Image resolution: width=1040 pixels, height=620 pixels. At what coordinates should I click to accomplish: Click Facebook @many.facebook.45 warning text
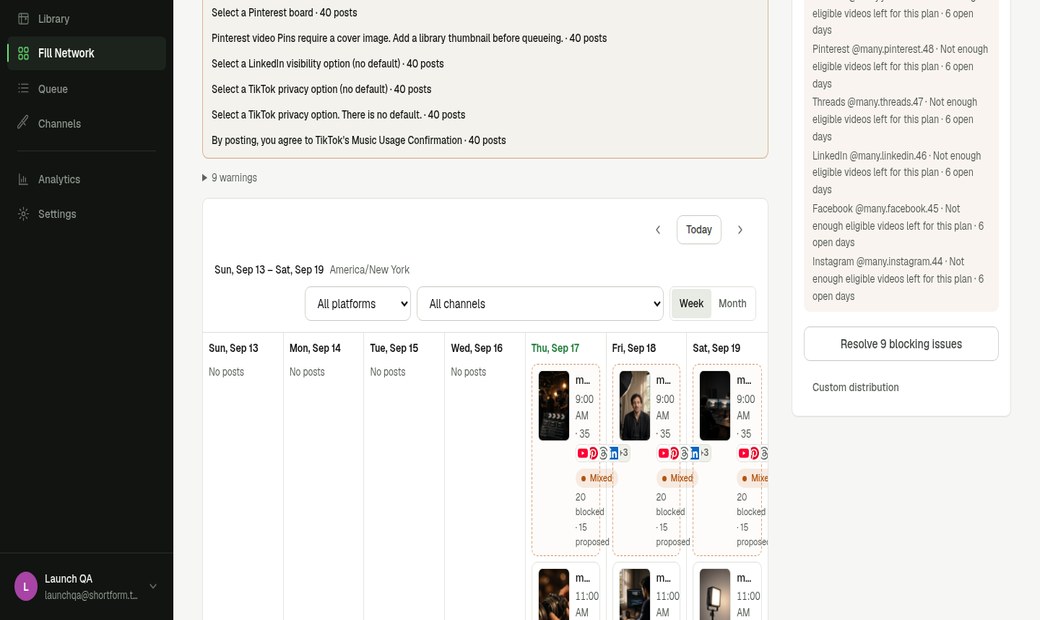click(898, 225)
